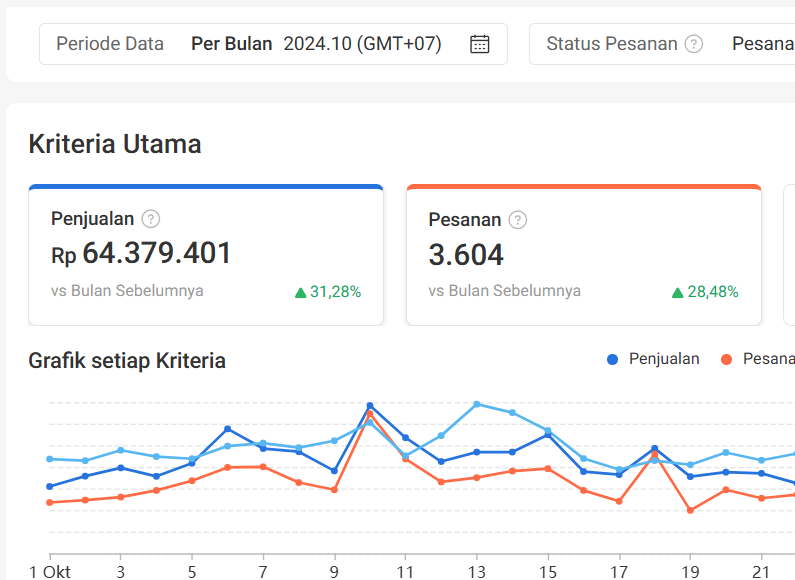Select the Pesanan metric card
This screenshot has height=580, width=795.
point(584,255)
